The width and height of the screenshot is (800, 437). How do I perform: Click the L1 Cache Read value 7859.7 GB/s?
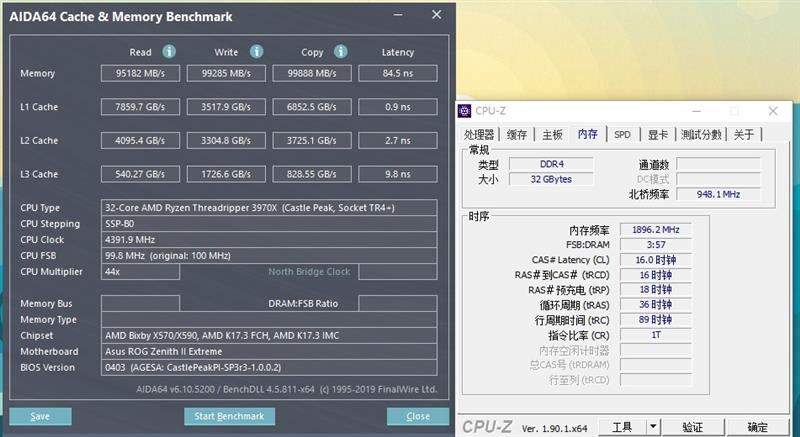(x=140, y=107)
